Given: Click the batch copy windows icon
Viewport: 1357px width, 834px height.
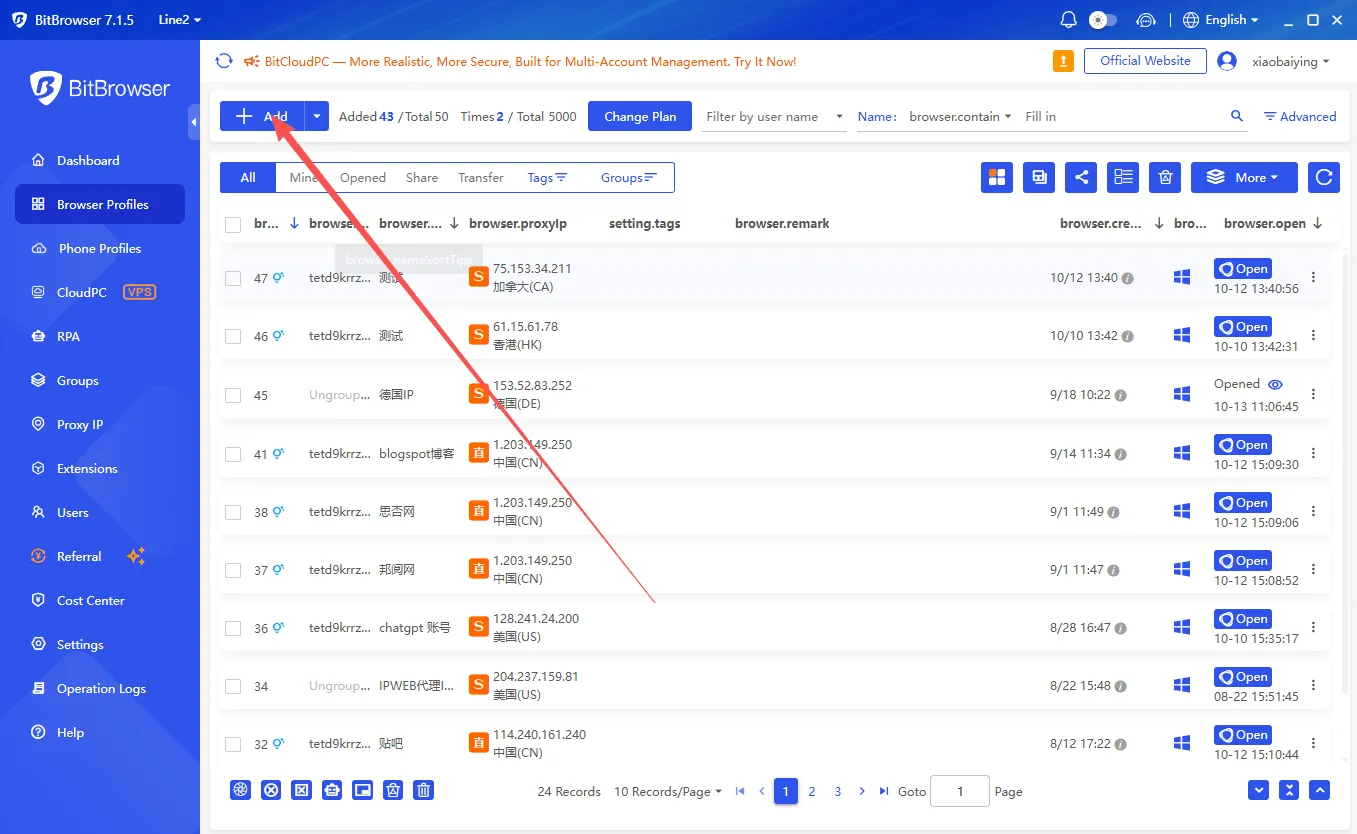Looking at the screenshot, I should click(x=1039, y=177).
